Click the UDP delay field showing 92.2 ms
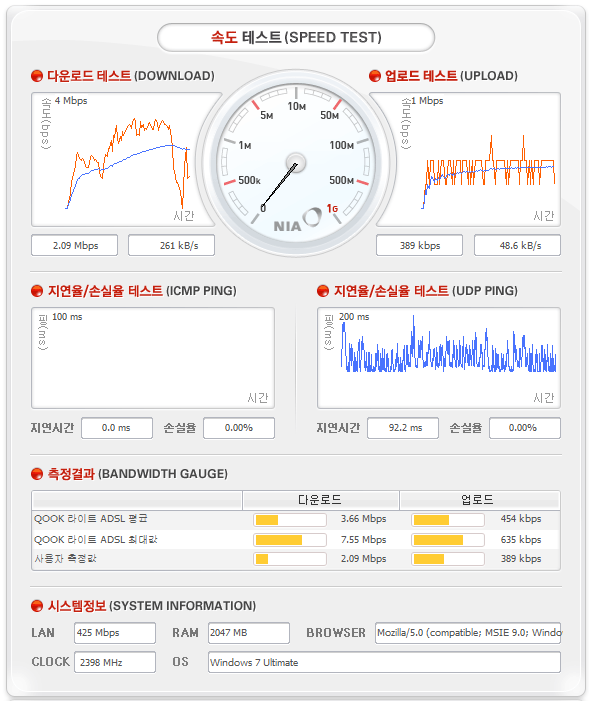 [x=403, y=428]
